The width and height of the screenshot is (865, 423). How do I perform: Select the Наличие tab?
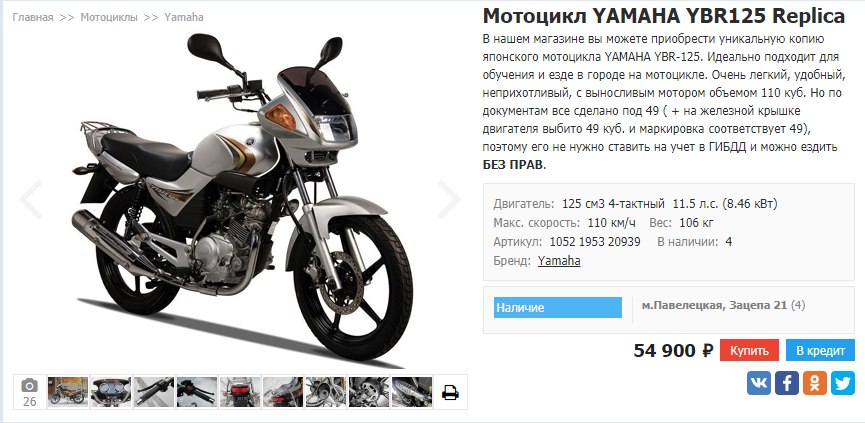(558, 308)
